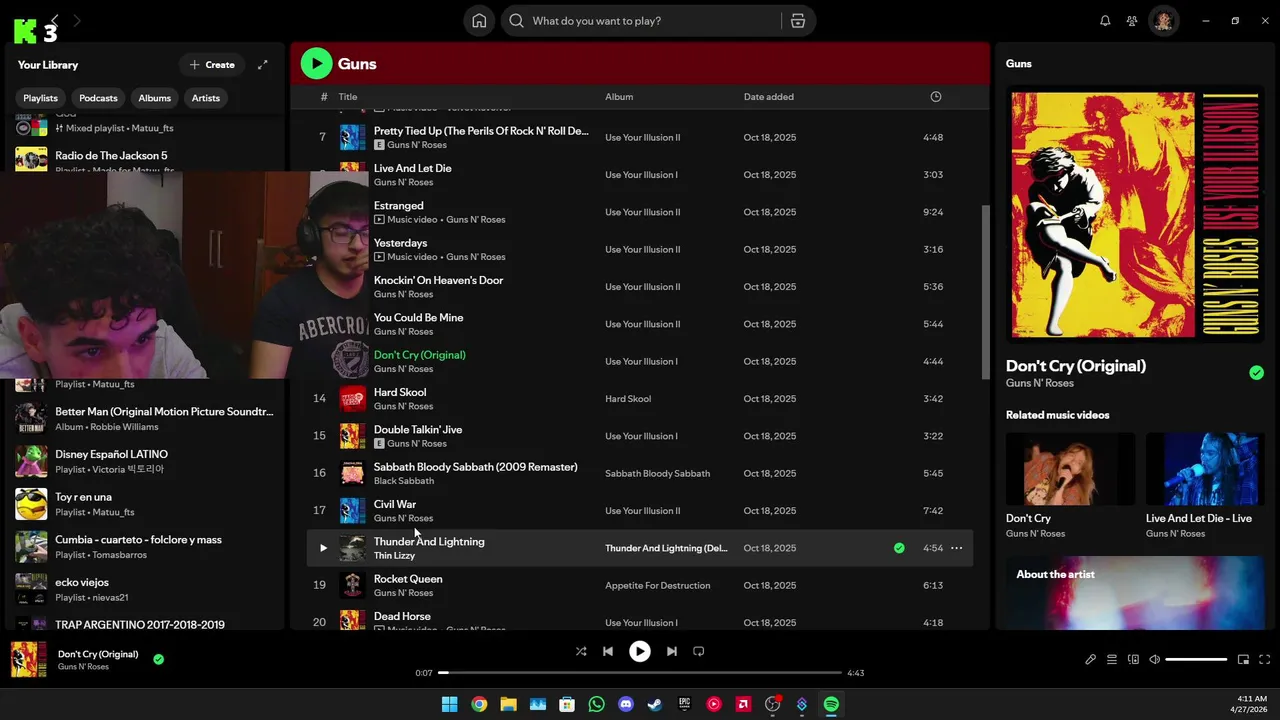Open the miniplayer

1243,659
